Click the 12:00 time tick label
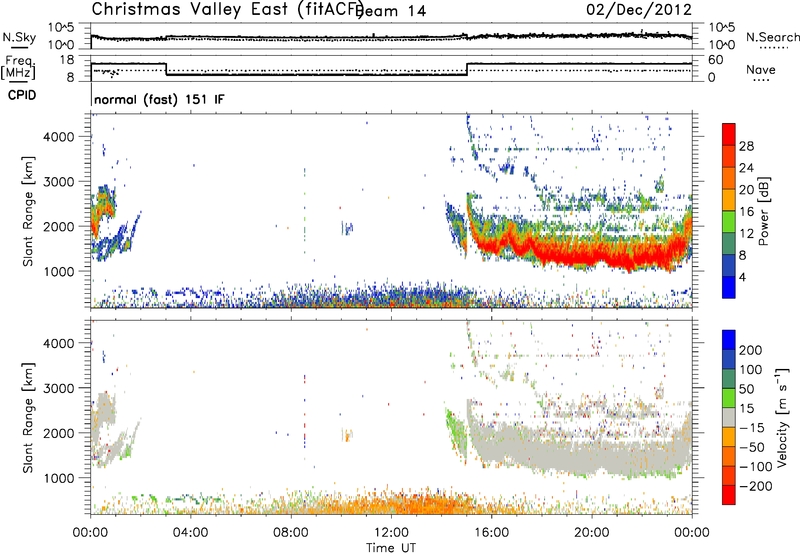The height and width of the screenshot is (554, 800). coord(391,533)
